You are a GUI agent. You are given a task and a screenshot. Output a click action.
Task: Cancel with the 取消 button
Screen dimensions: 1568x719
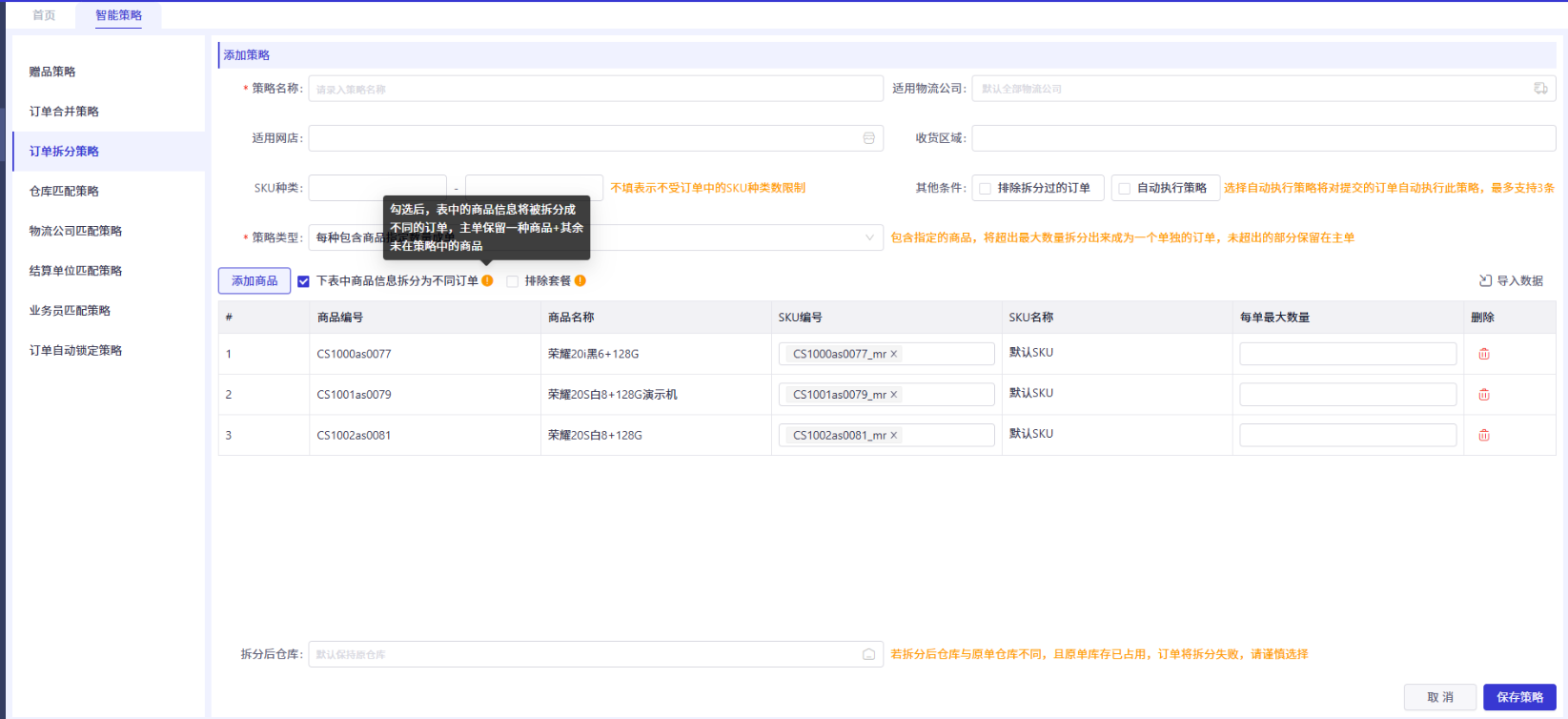point(1440,697)
